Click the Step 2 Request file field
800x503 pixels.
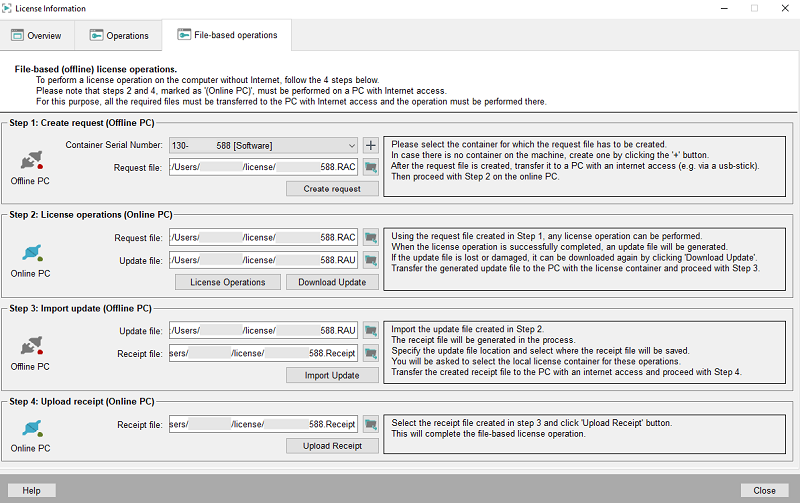(x=263, y=237)
